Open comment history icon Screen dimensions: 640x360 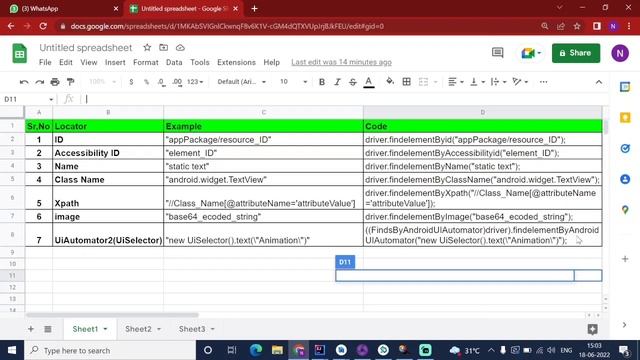pyautogui.click(x=498, y=53)
